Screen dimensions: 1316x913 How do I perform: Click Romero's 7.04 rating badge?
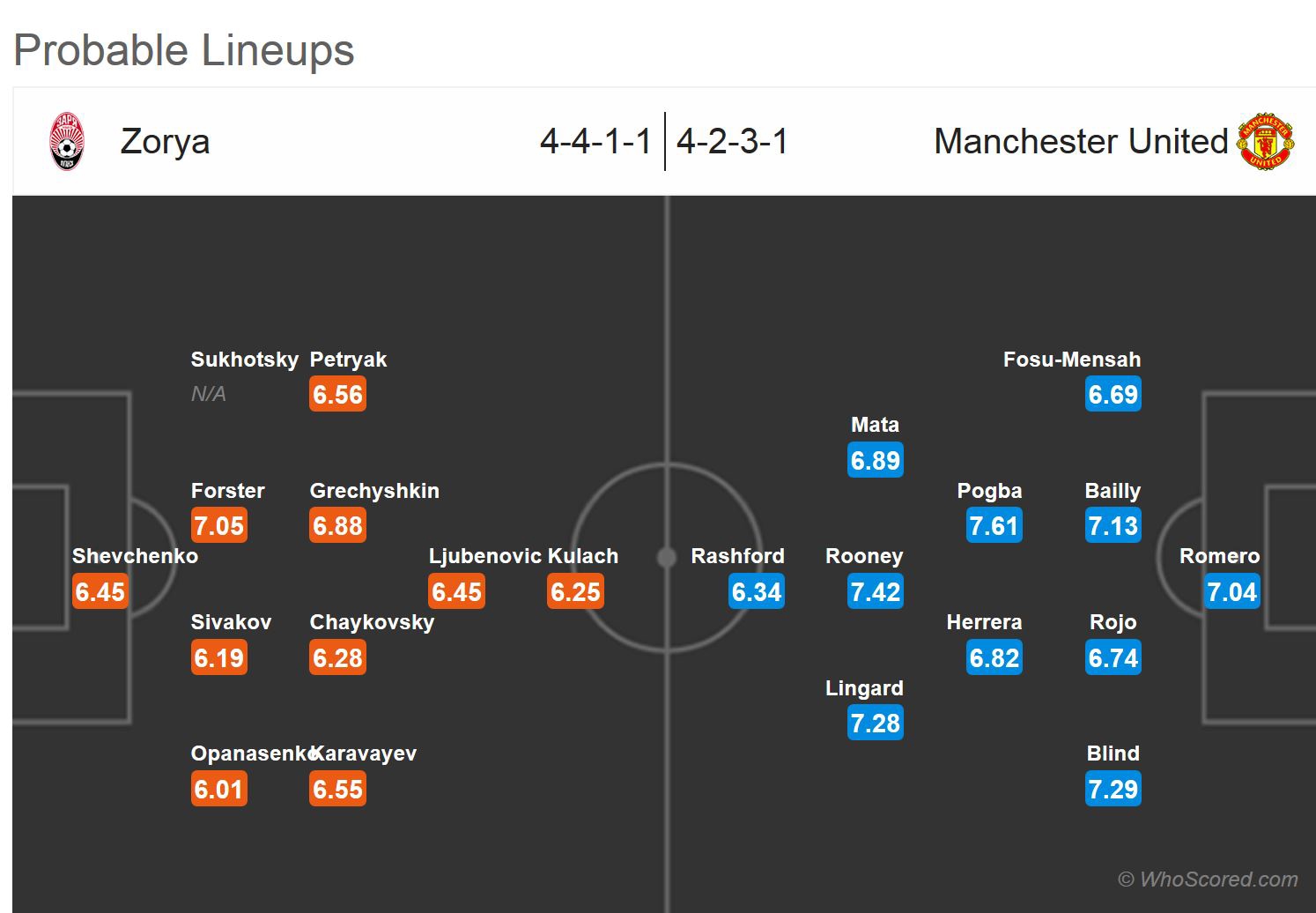(x=1231, y=592)
